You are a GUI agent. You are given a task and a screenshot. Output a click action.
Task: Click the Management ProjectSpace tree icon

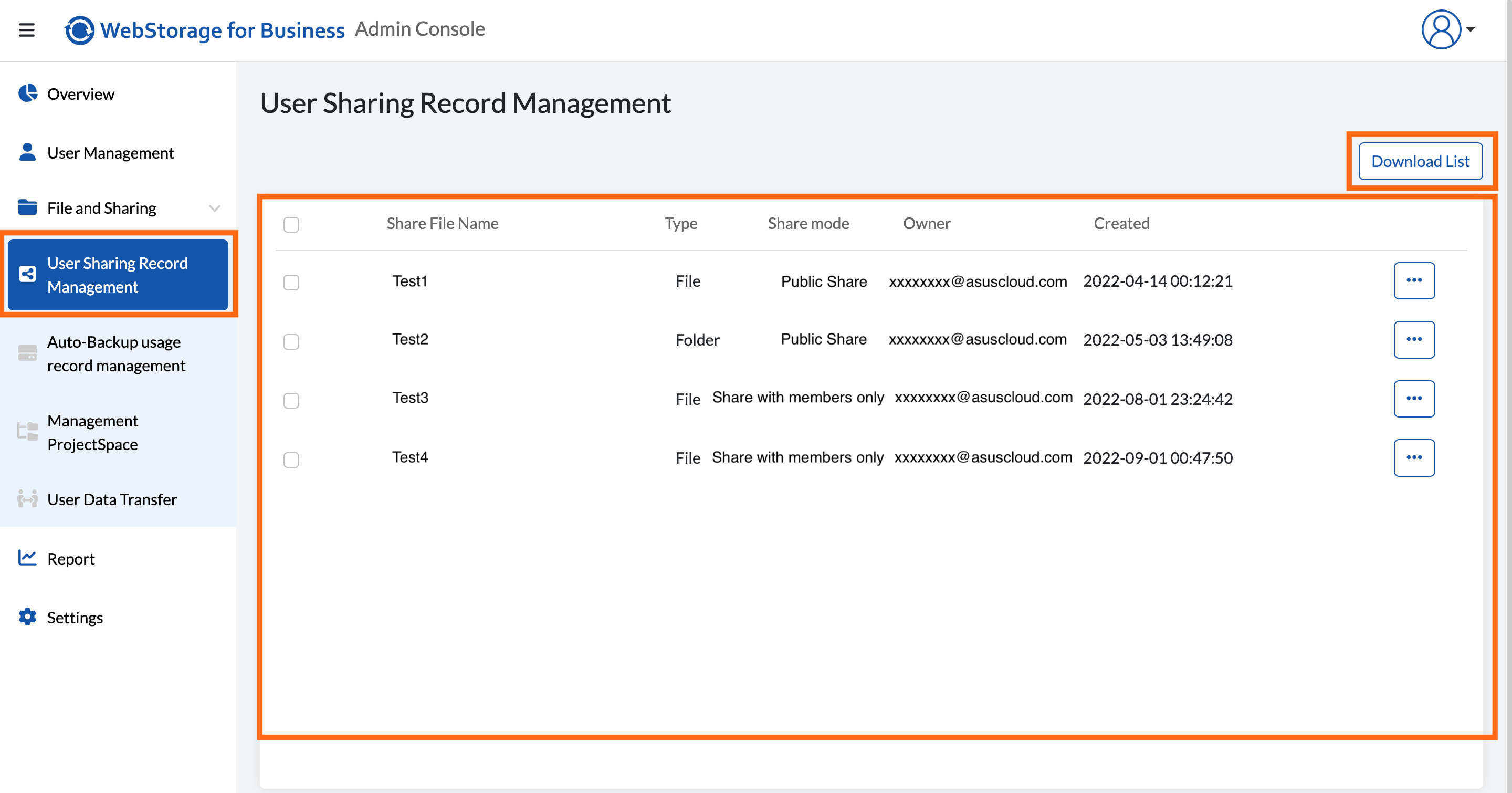click(28, 431)
